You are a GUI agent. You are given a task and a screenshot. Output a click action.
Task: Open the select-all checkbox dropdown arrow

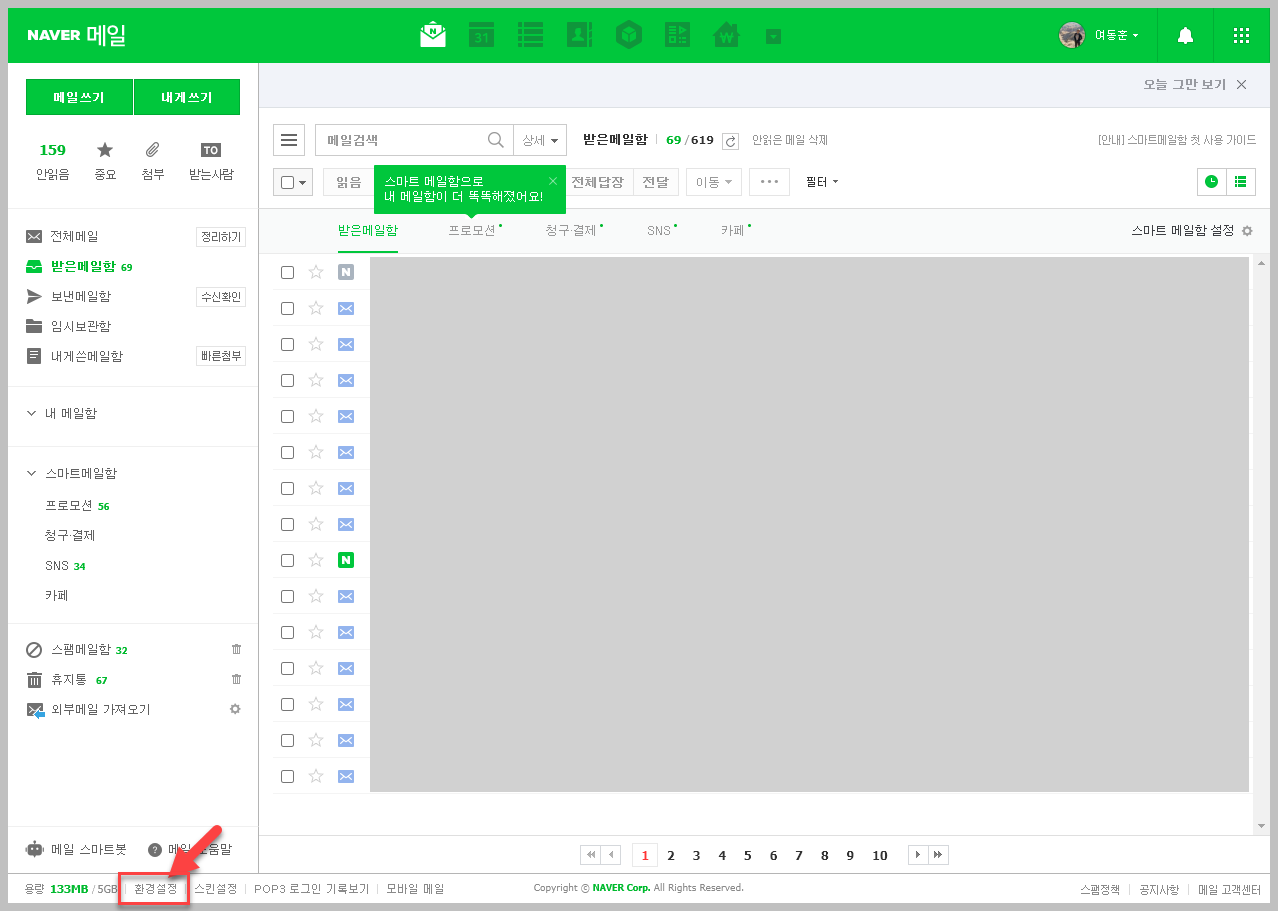pyautogui.click(x=303, y=183)
